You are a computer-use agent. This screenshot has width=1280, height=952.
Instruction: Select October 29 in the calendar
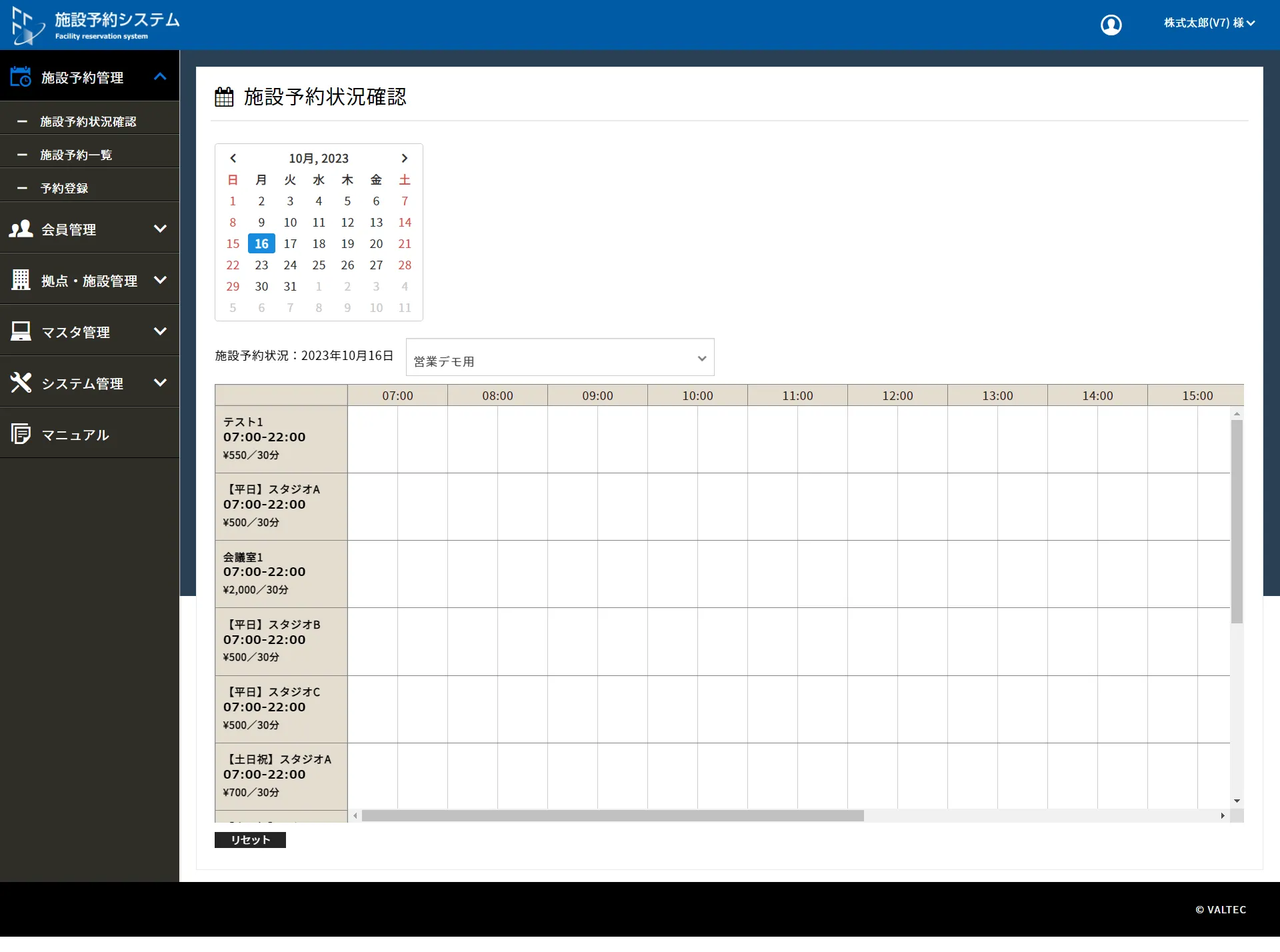233,287
